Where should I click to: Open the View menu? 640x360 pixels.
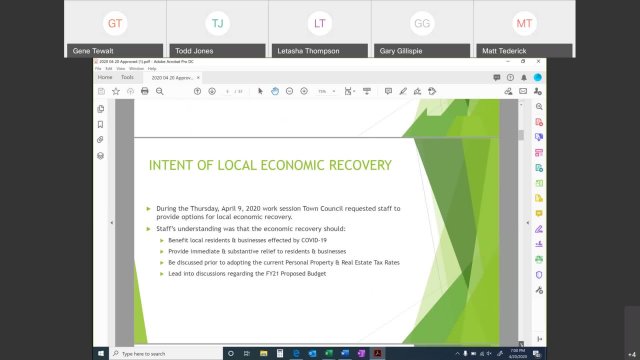coord(121,69)
